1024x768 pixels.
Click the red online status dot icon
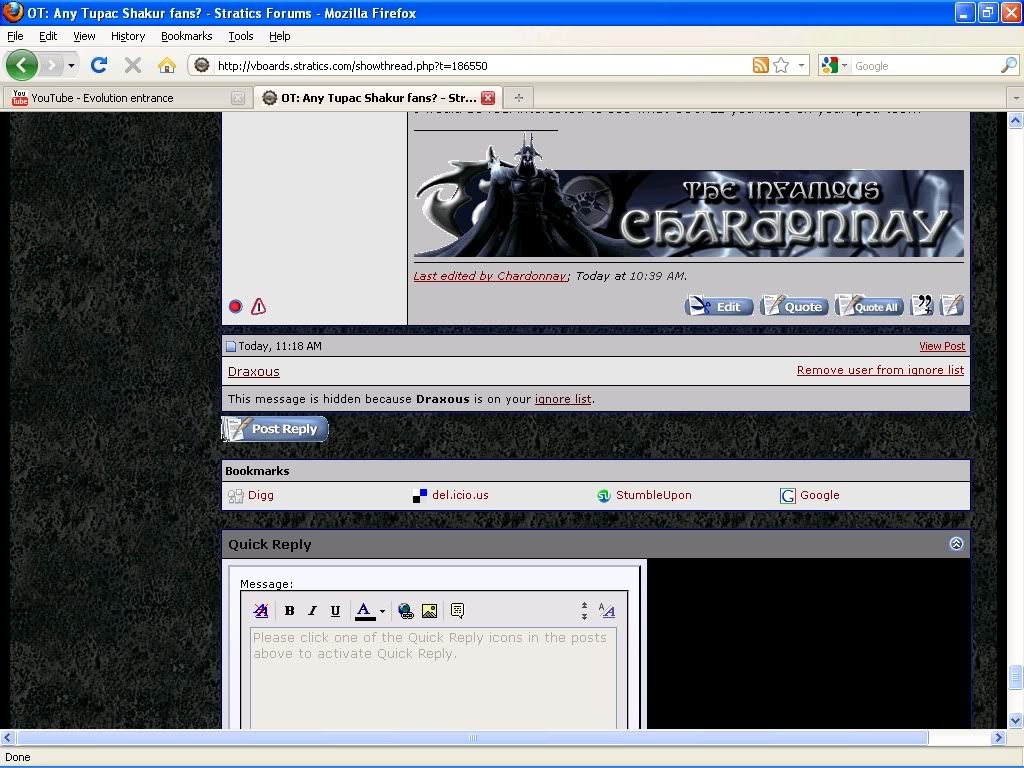pyautogui.click(x=236, y=306)
